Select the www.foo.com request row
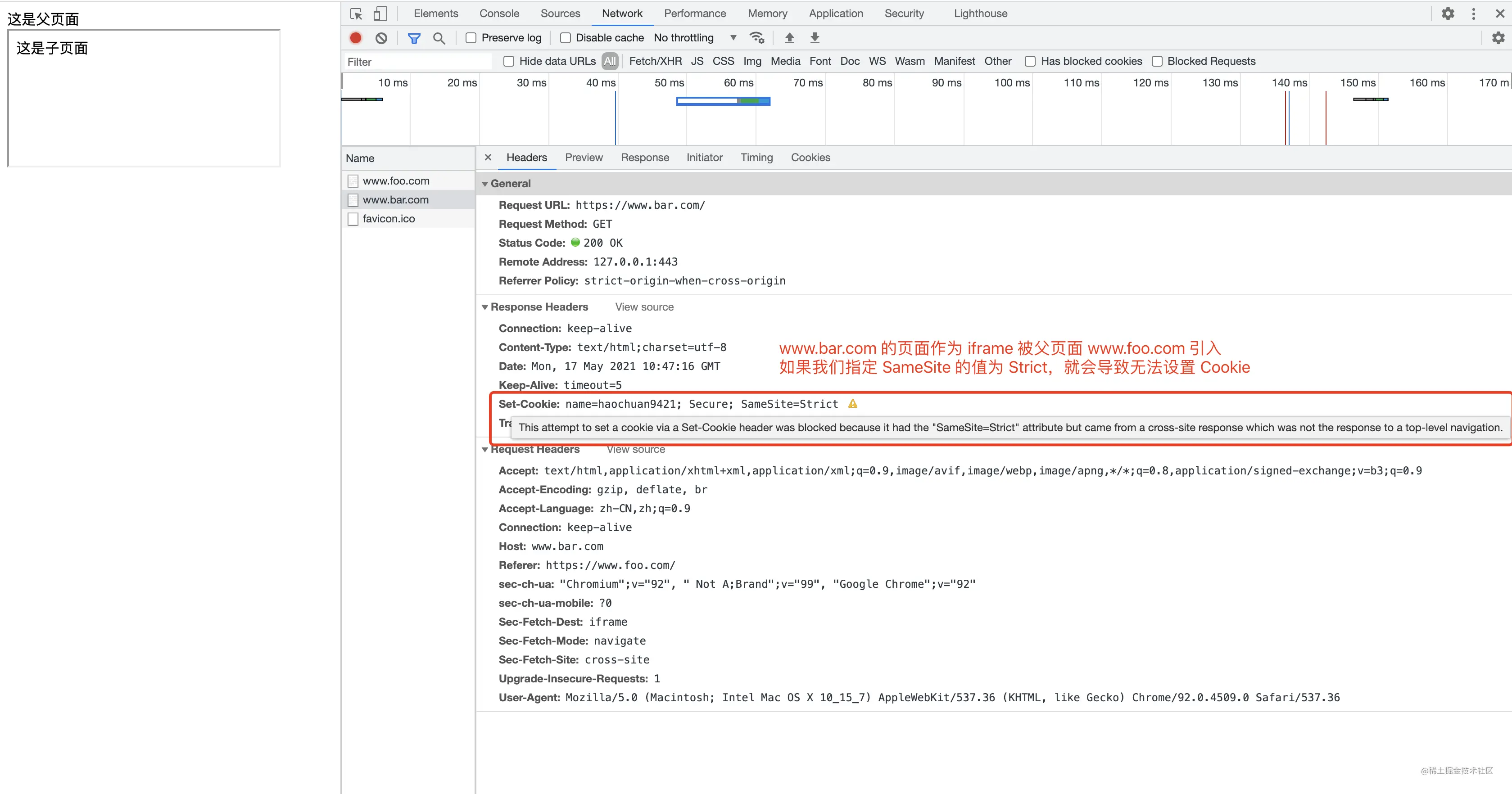This screenshot has width=1512, height=794. tap(408, 181)
